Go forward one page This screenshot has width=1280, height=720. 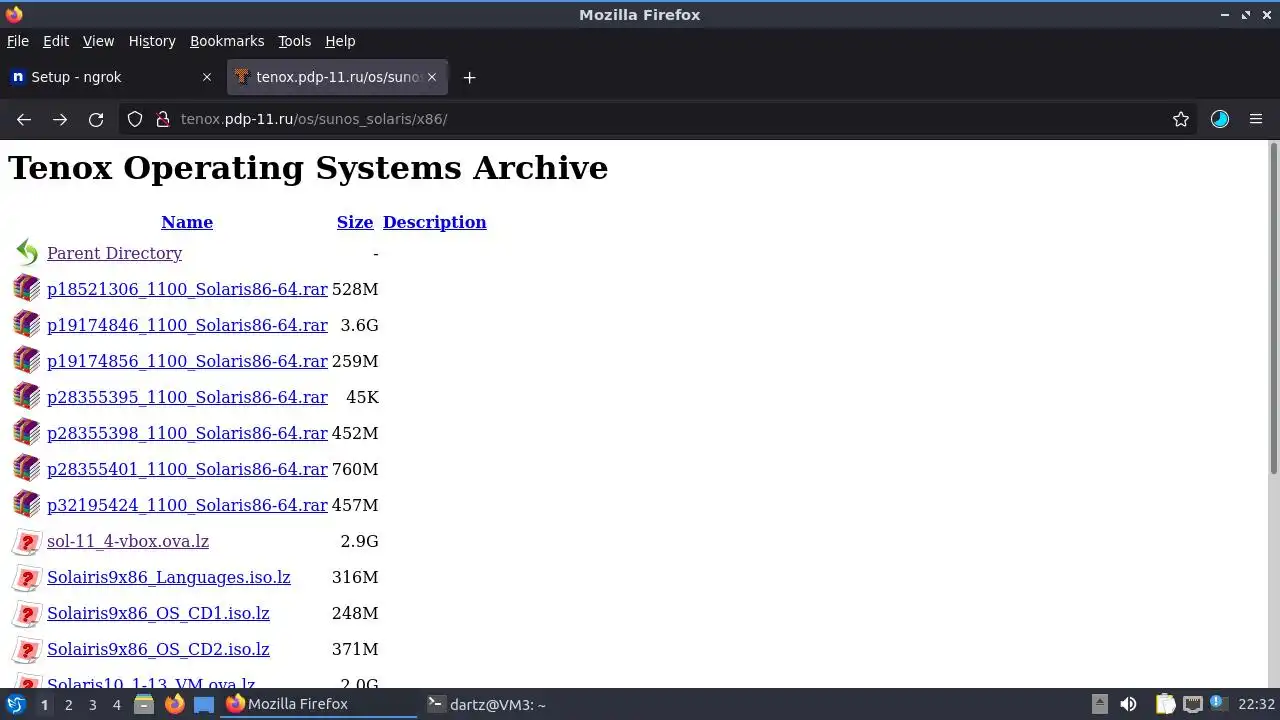pos(60,119)
